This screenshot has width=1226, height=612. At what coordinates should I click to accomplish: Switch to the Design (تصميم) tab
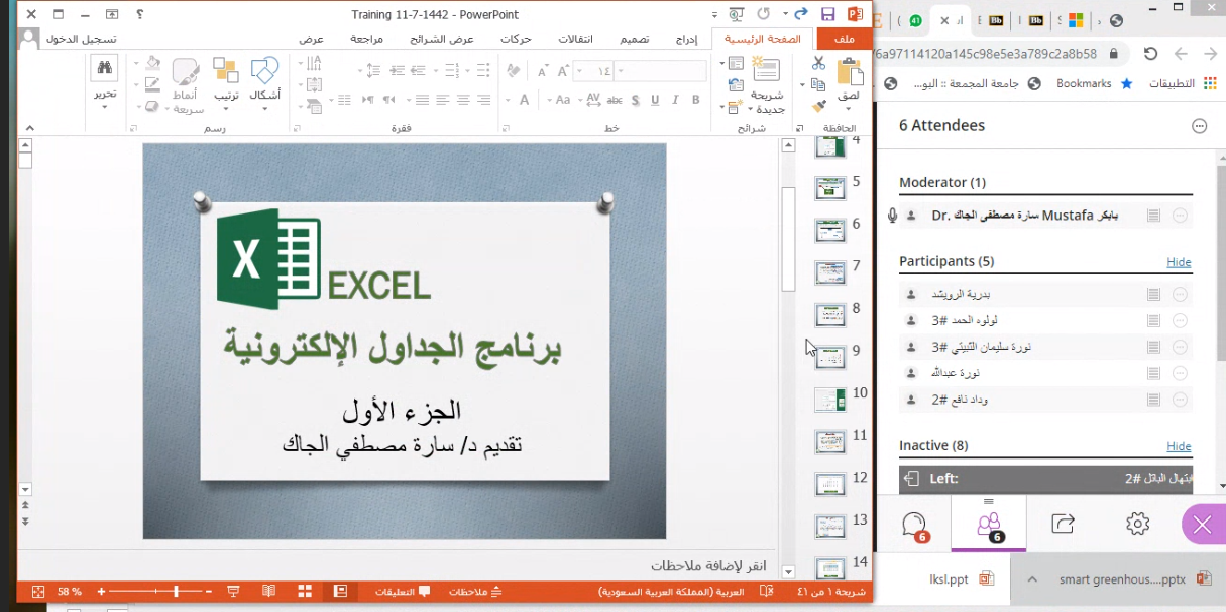(x=635, y=39)
